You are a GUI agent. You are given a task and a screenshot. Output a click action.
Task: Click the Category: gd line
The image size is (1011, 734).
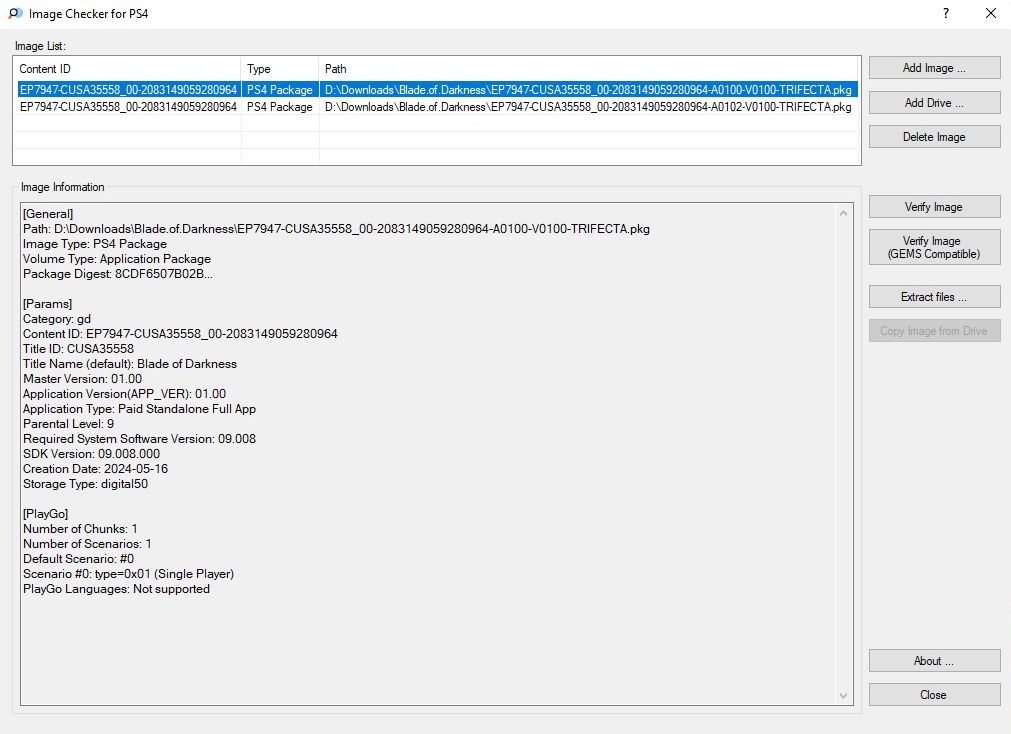pyautogui.click(x=57, y=319)
